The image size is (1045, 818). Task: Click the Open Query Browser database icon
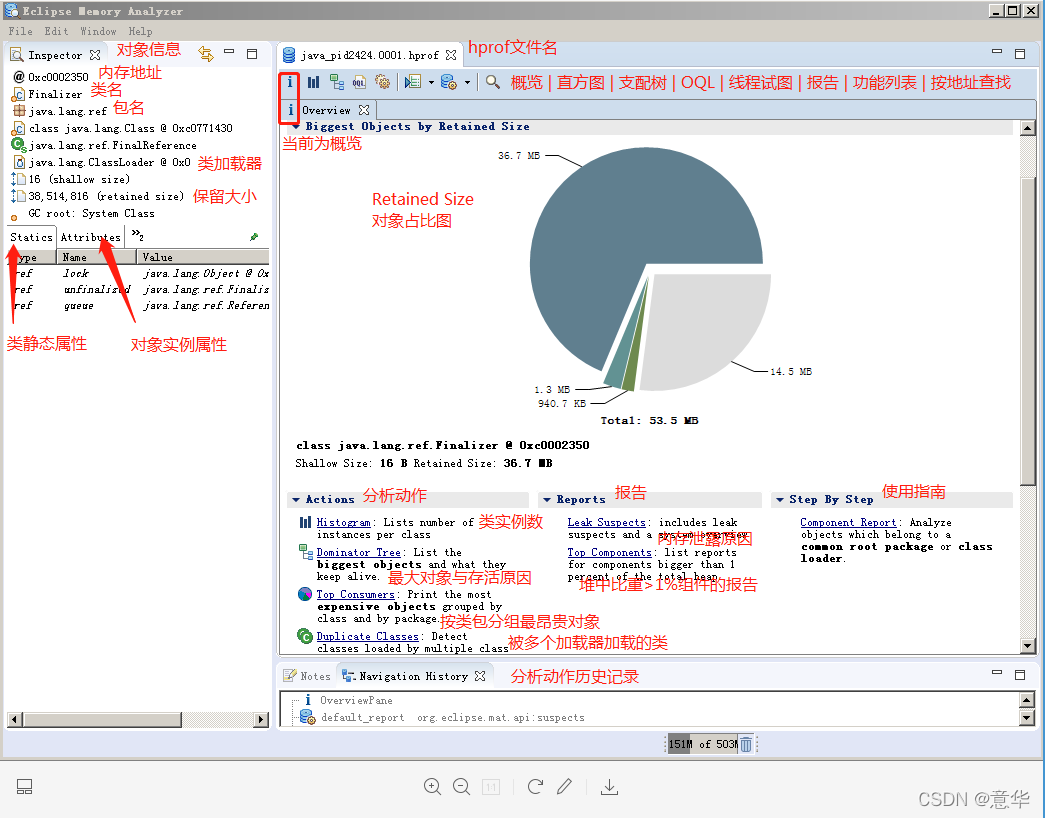449,82
